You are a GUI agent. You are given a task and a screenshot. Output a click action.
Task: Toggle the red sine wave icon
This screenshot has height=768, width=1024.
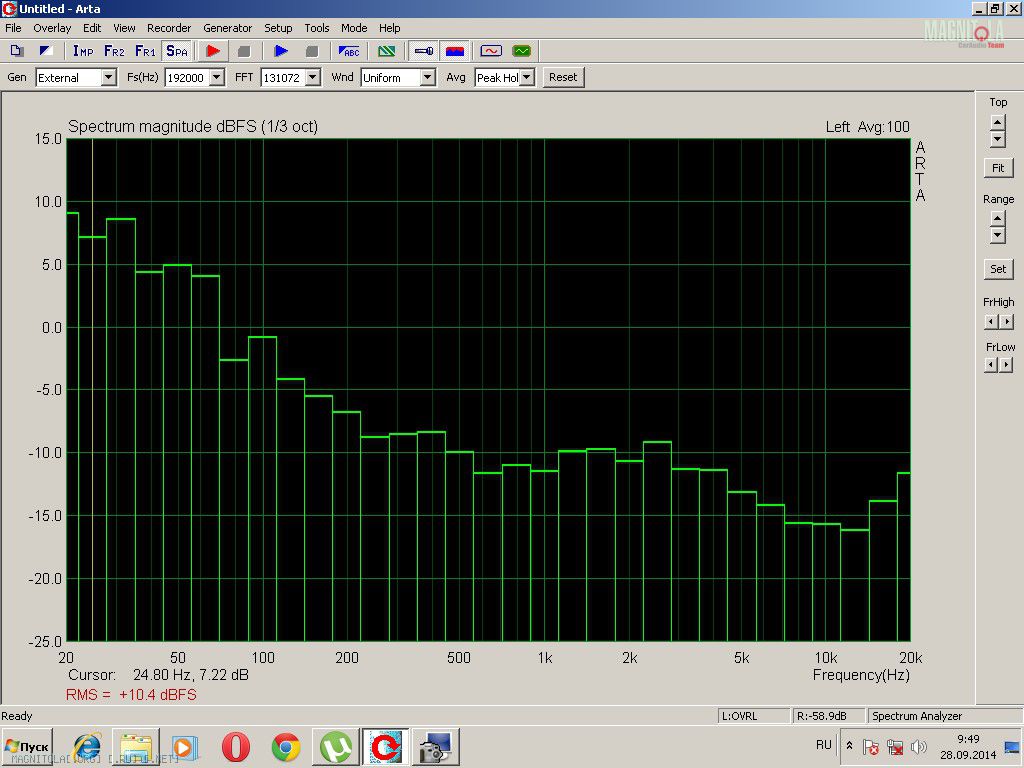click(491, 51)
